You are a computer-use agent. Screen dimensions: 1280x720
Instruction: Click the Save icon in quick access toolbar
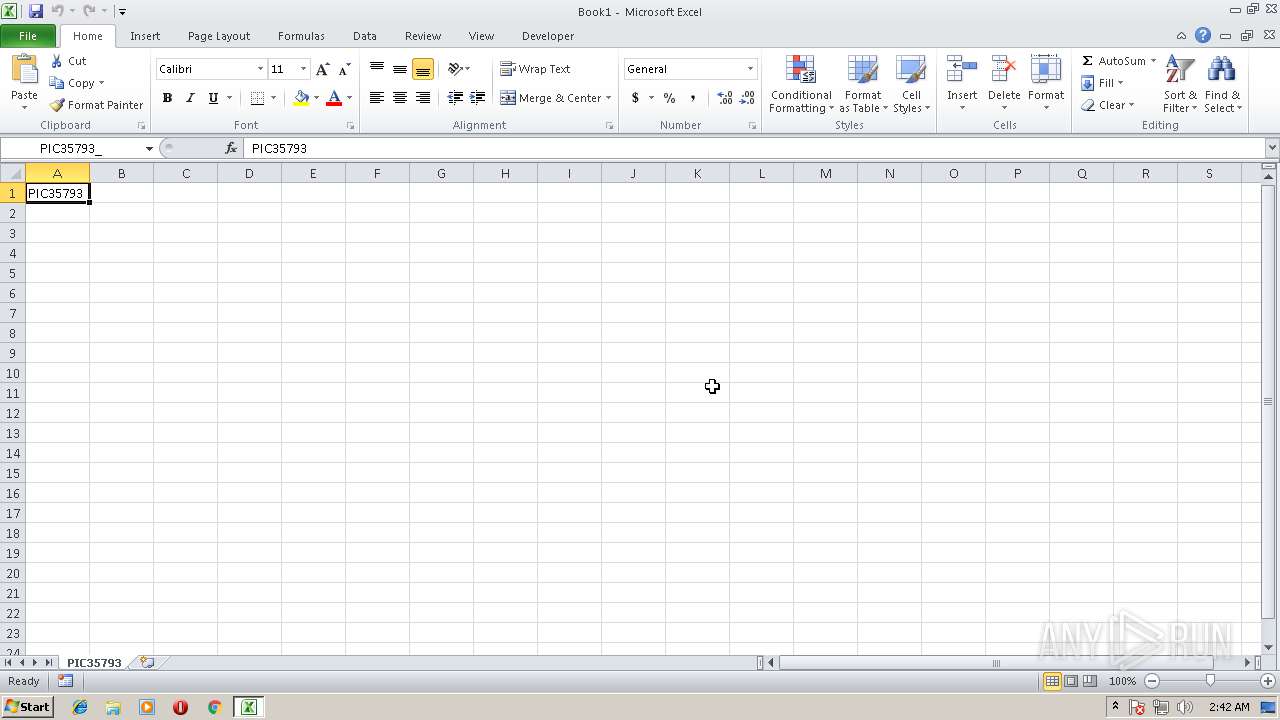[36, 11]
